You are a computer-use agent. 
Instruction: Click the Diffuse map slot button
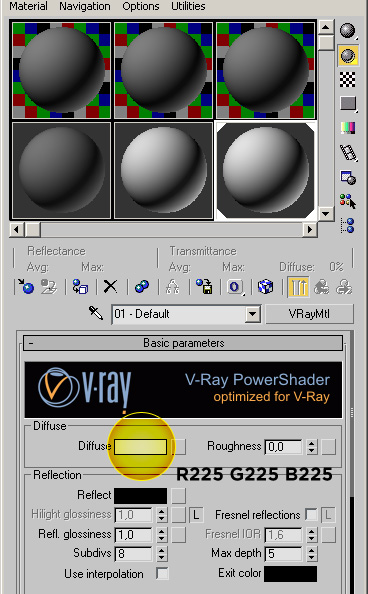pyautogui.click(x=179, y=447)
